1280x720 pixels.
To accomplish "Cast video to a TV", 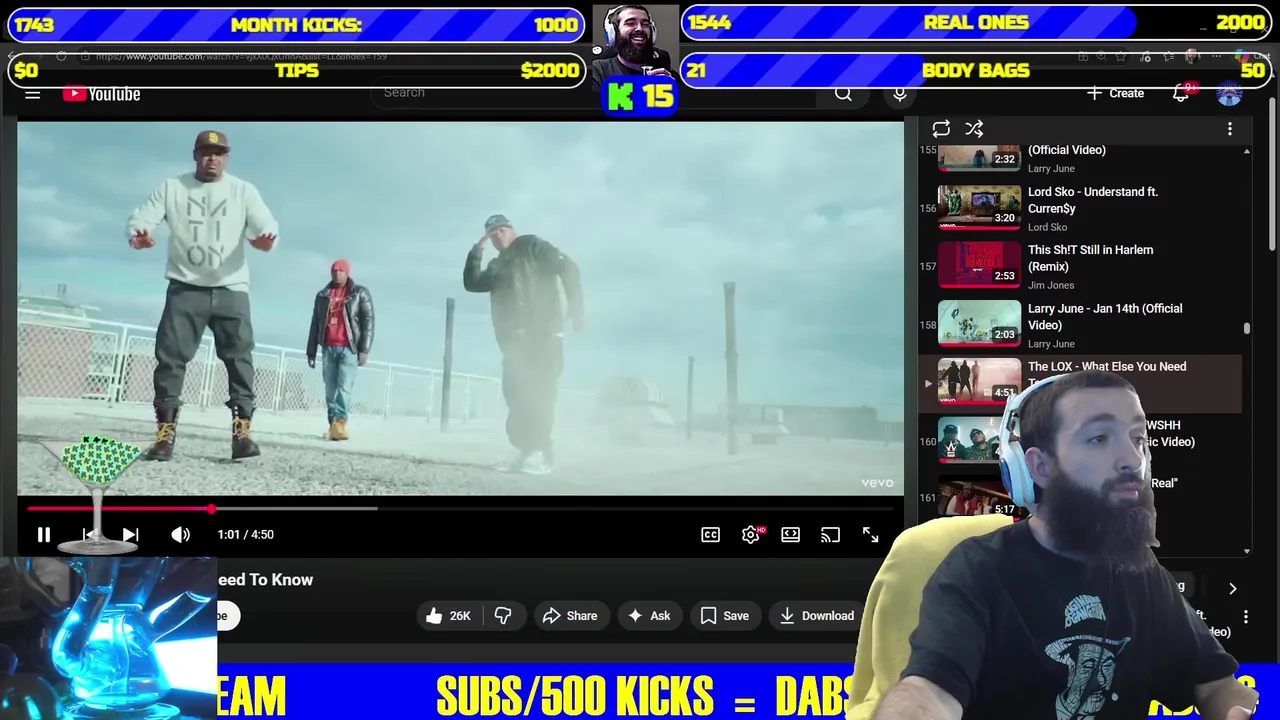I will click(830, 535).
